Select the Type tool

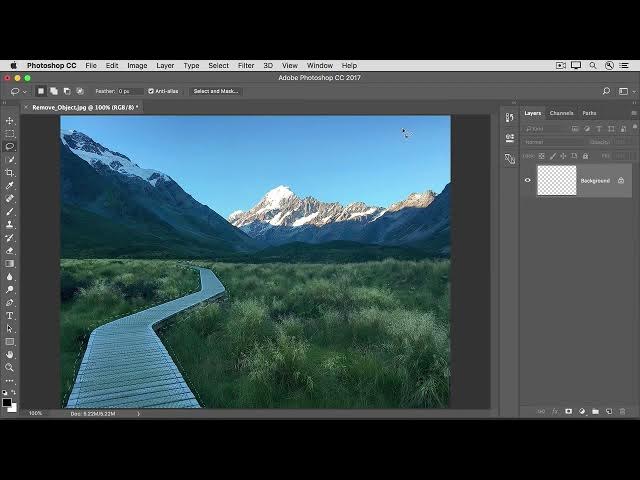[10, 316]
